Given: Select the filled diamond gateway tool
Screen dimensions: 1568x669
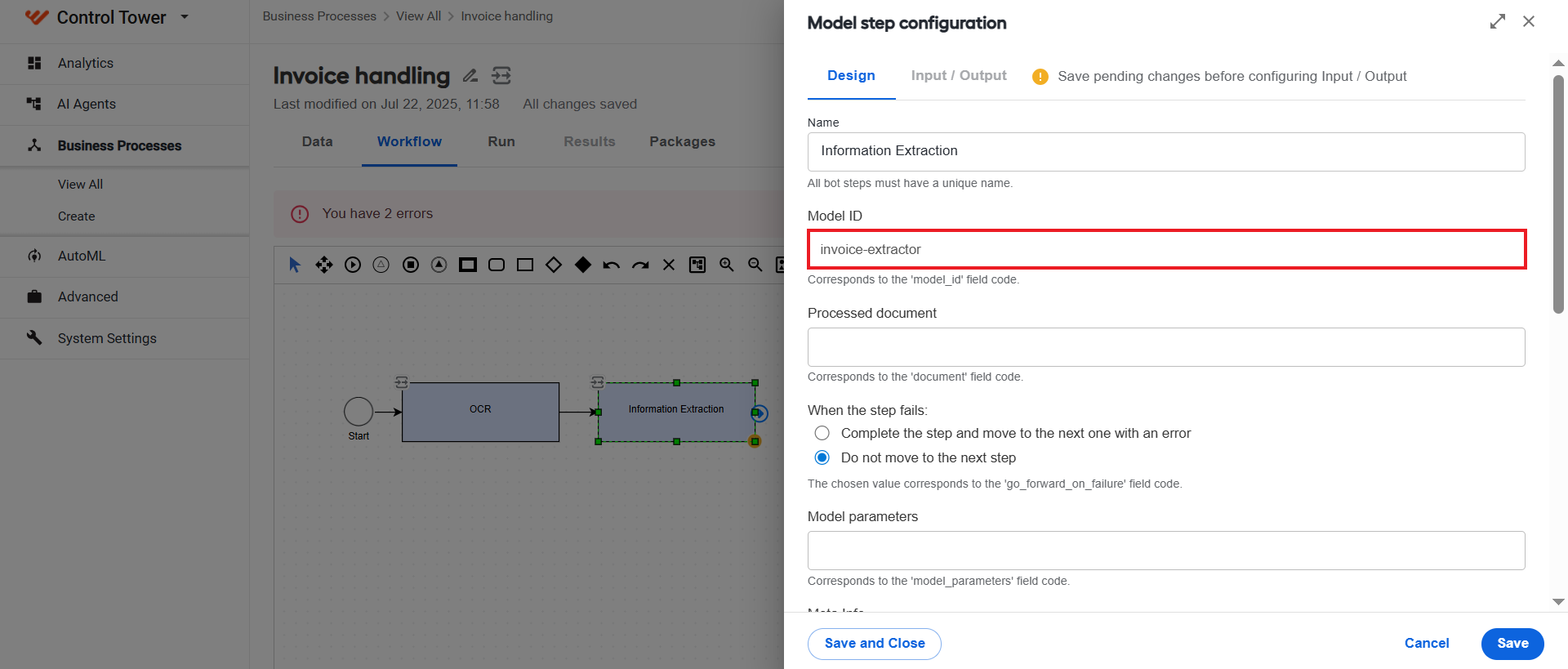Looking at the screenshot, I should [x=583, y=265].
